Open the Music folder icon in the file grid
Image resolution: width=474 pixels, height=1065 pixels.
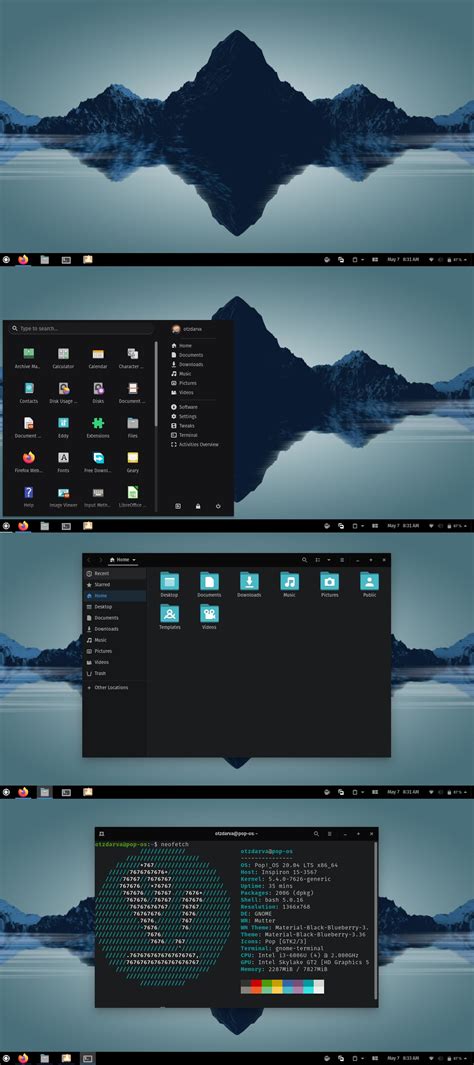pos(289,585)
